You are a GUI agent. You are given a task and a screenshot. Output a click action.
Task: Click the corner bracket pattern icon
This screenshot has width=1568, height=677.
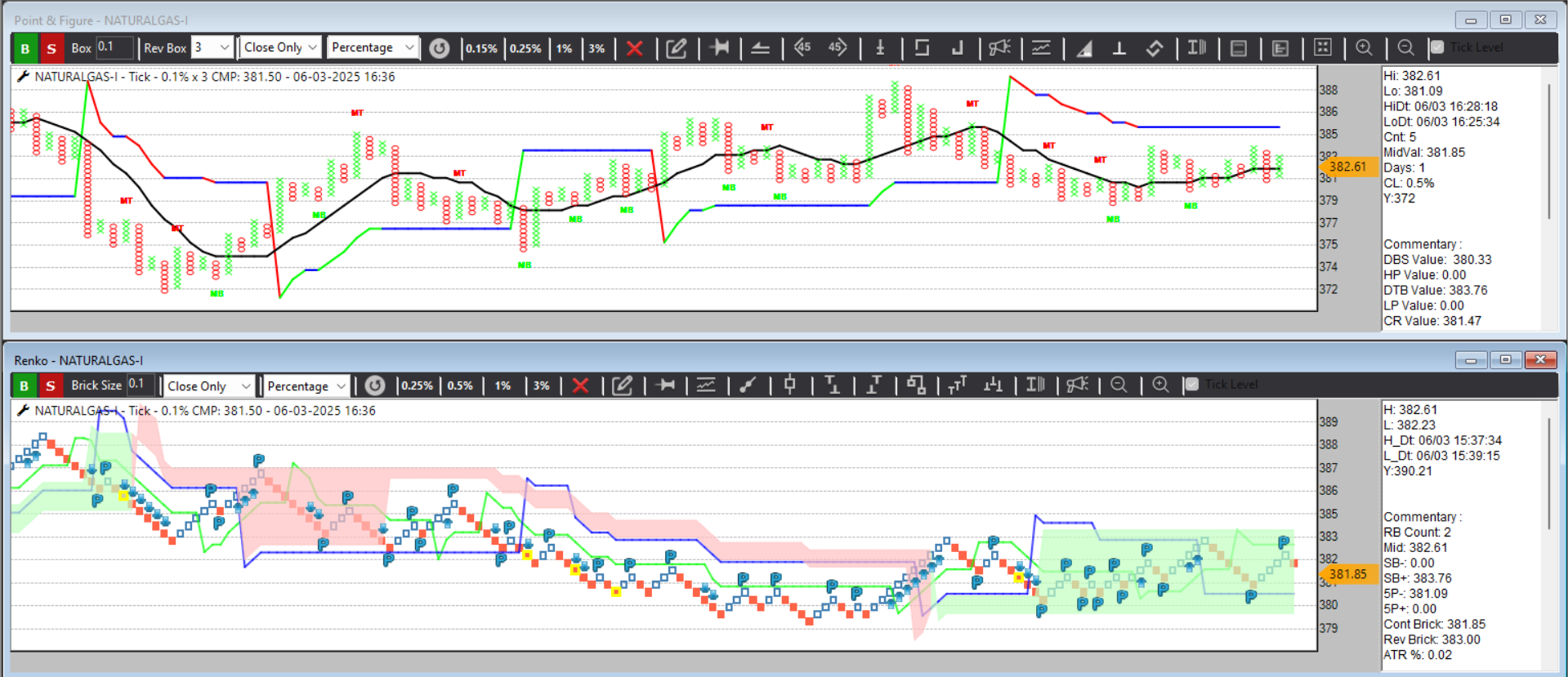point(958,48)
